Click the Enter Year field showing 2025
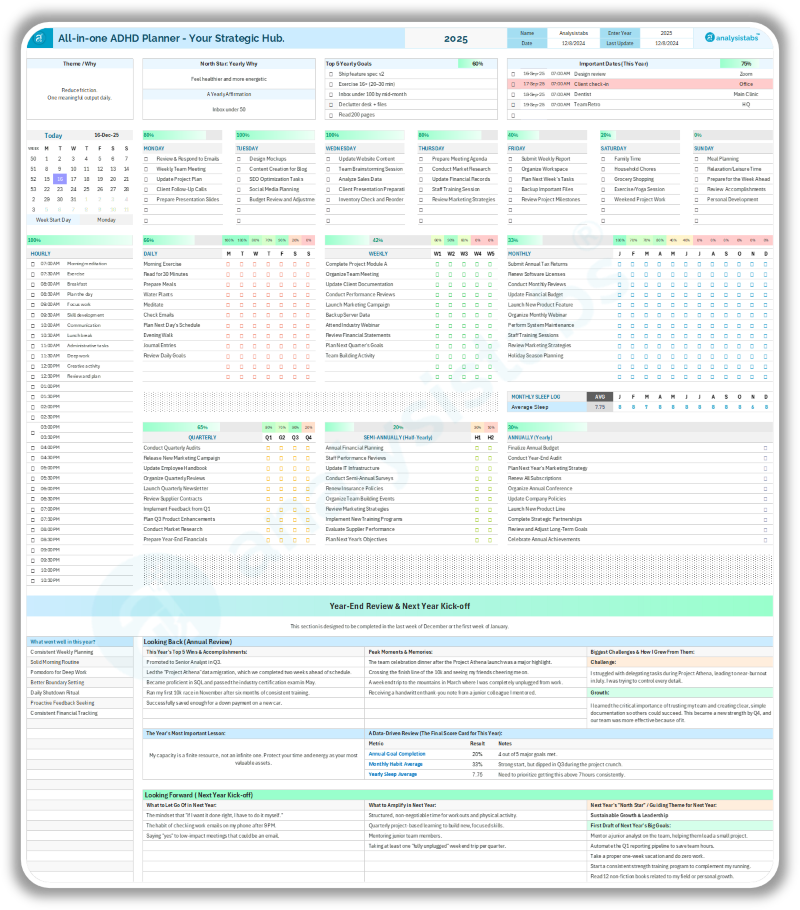Viewport: 800px width, 910px height. coord(667,33)
